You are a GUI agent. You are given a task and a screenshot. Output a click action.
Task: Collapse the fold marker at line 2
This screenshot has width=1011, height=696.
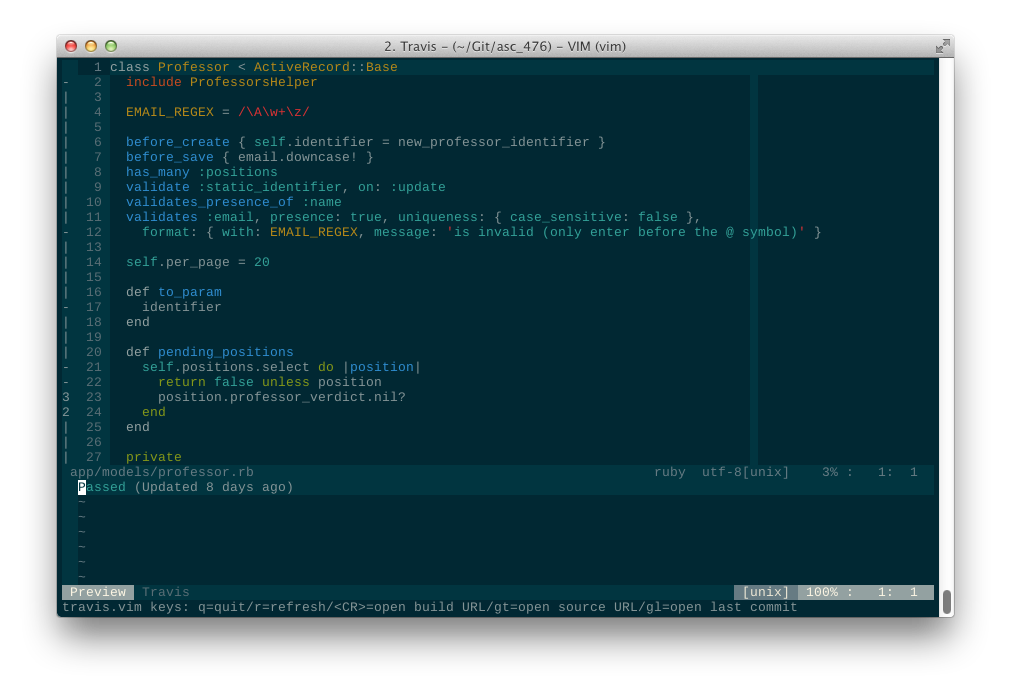[66, 82]
